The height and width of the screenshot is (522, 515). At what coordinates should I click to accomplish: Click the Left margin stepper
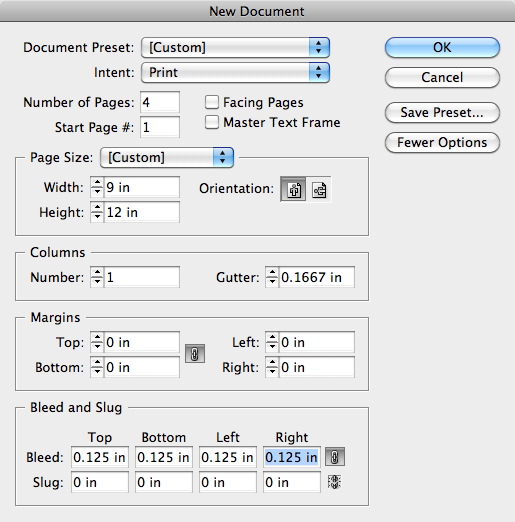pyautogui.click(x=272, y=342)
